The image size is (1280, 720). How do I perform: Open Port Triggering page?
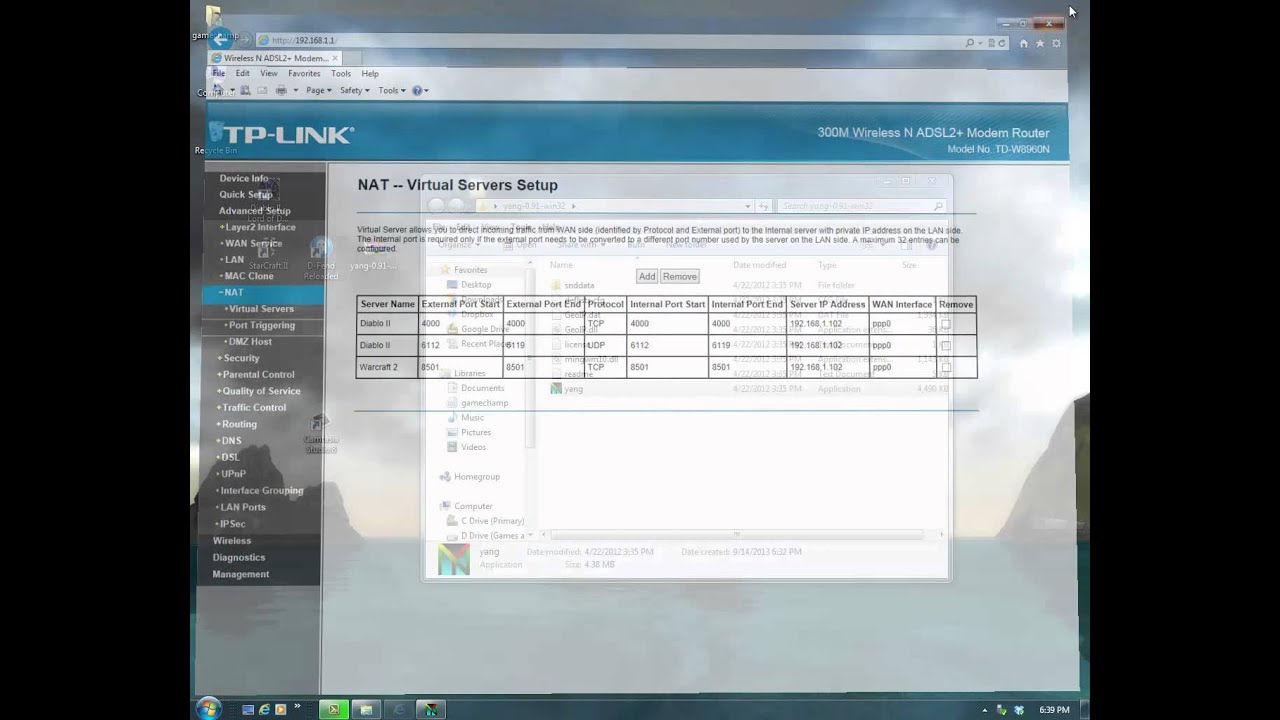coord(261,325)
